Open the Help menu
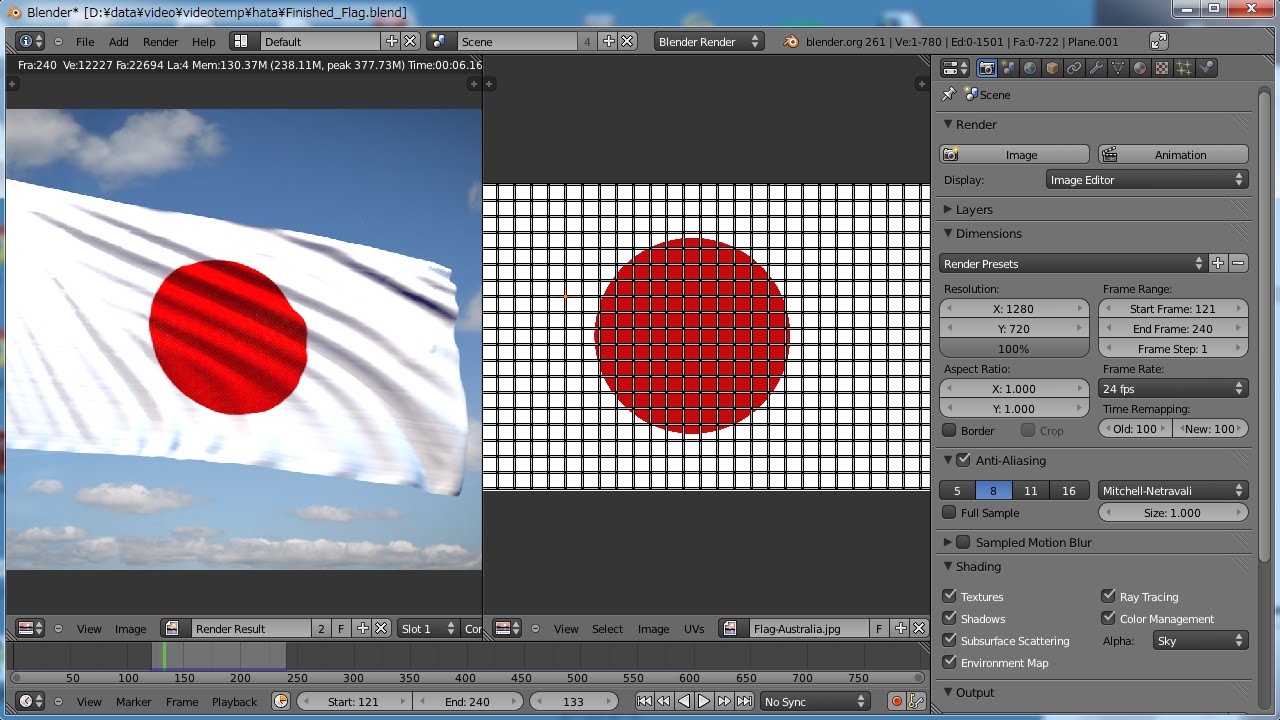 pos(203,41)
